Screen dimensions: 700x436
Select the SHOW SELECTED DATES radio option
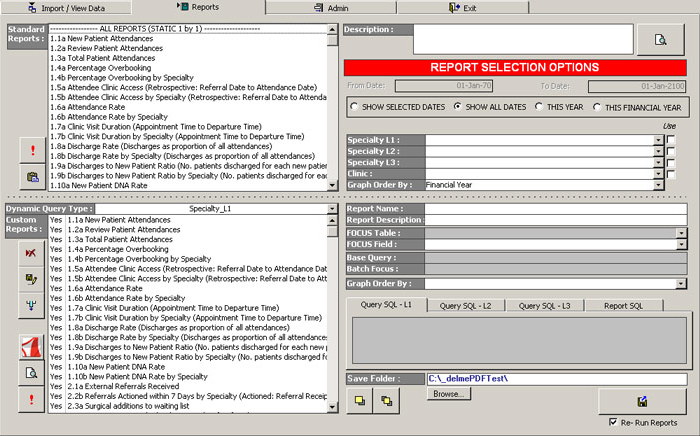click(354, 107)
